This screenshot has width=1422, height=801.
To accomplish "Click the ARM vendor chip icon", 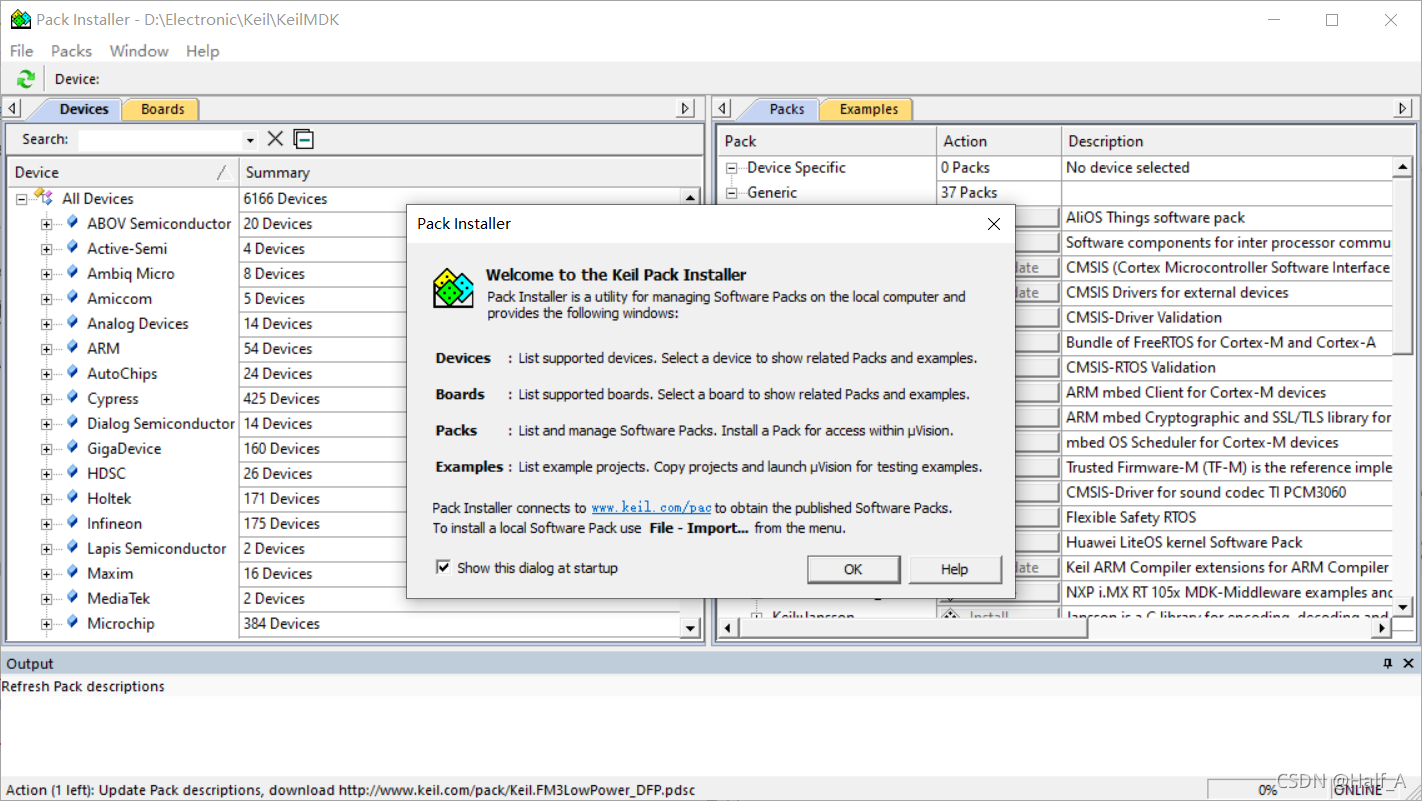I will (x=72, y=348).
